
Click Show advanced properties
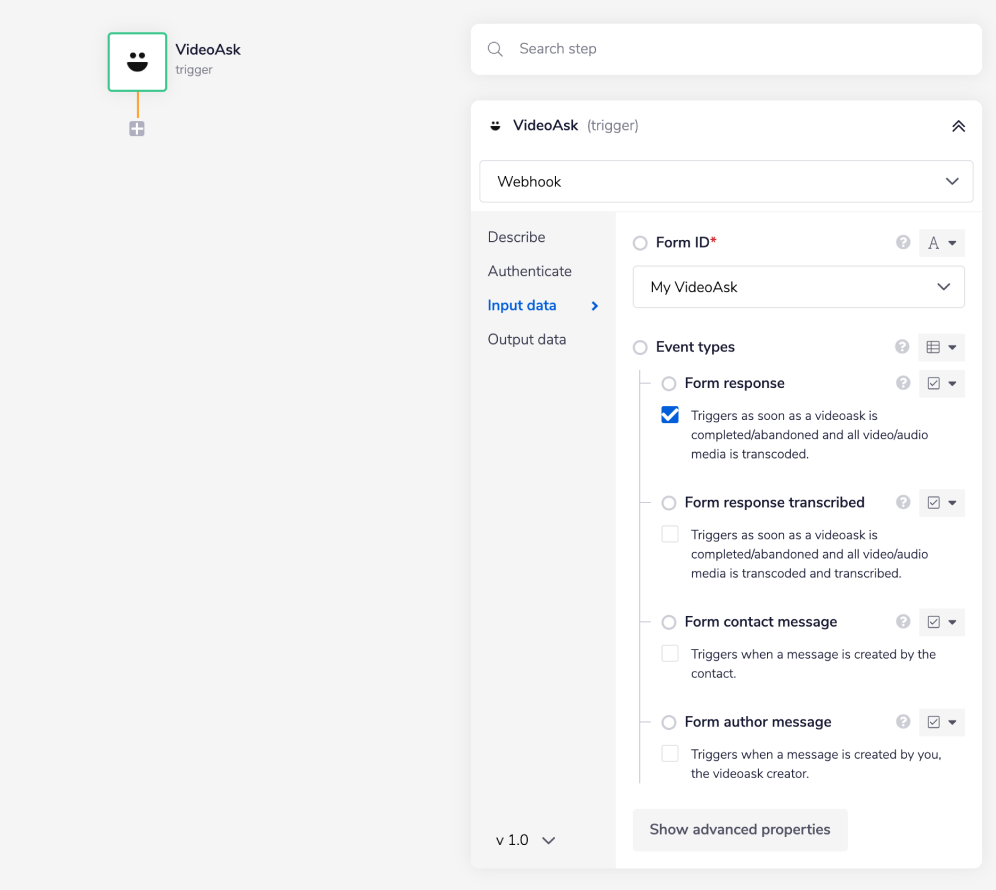(740, 829)
